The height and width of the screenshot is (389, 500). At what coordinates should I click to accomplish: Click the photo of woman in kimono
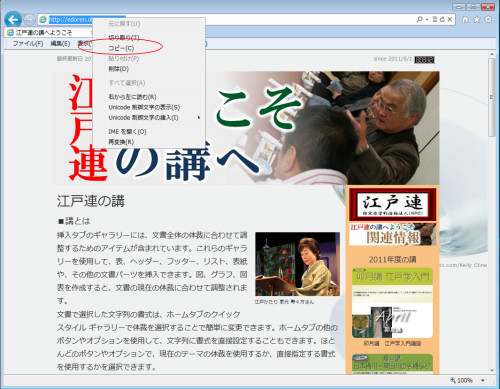click(x=298, y=264)
